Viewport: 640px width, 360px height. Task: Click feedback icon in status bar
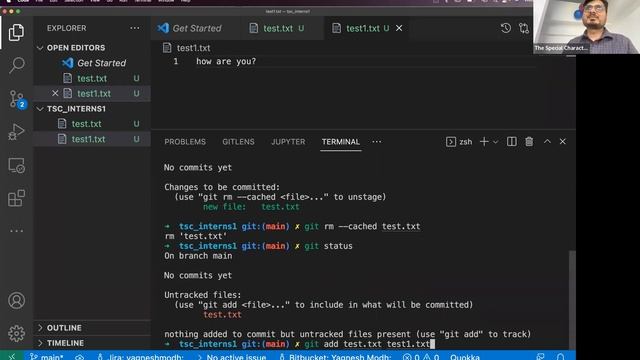point(540,357)
